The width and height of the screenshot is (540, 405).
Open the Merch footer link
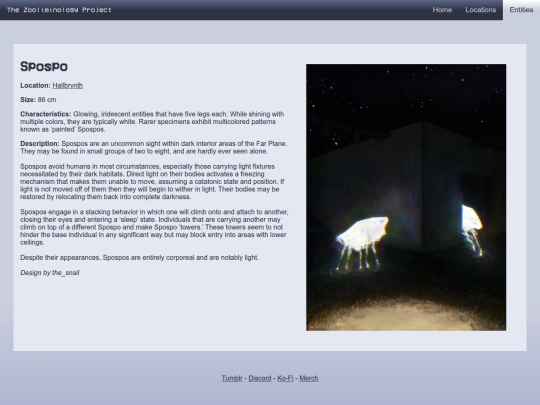pyautogui.click(x=309, y=378)
